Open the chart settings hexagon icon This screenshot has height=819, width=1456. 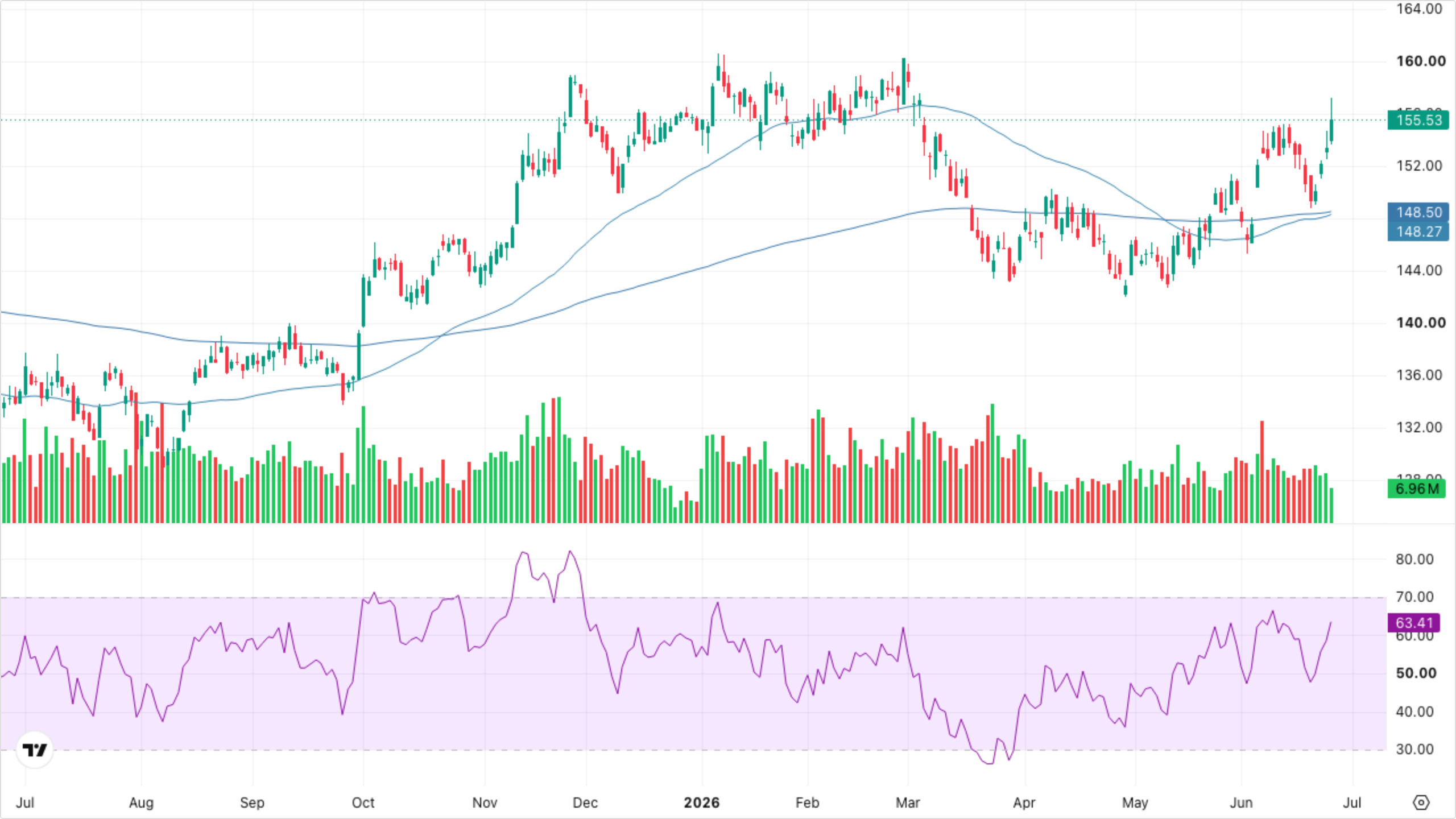coord(1421,803)
